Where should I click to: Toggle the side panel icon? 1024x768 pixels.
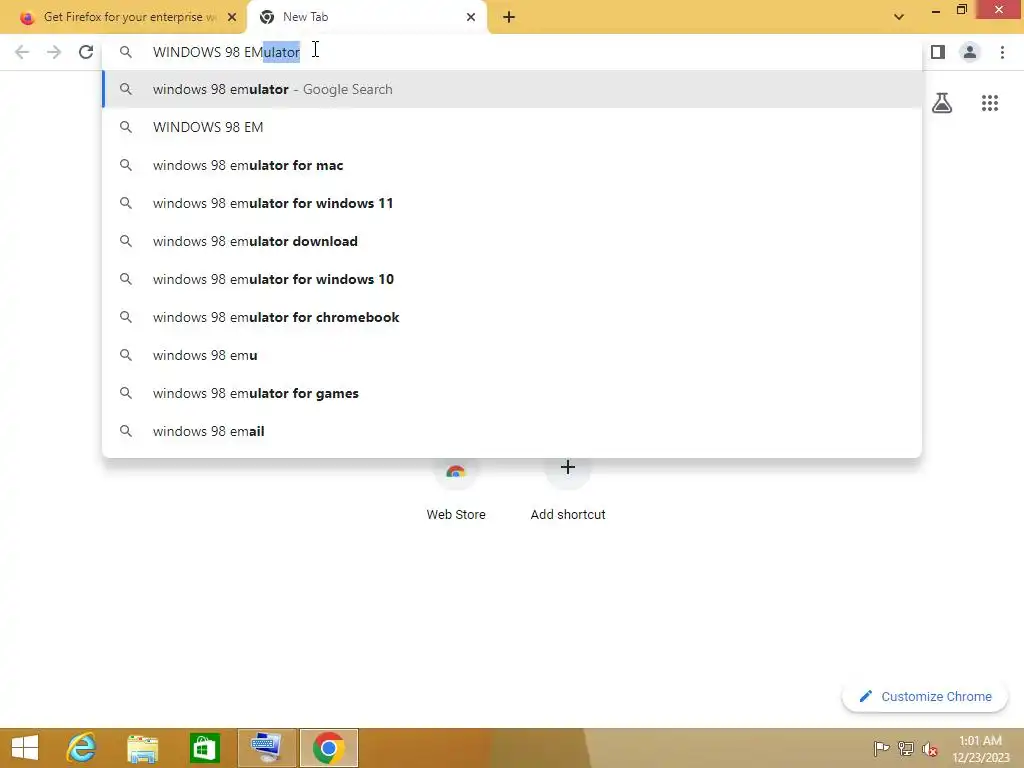pos(938,52)
